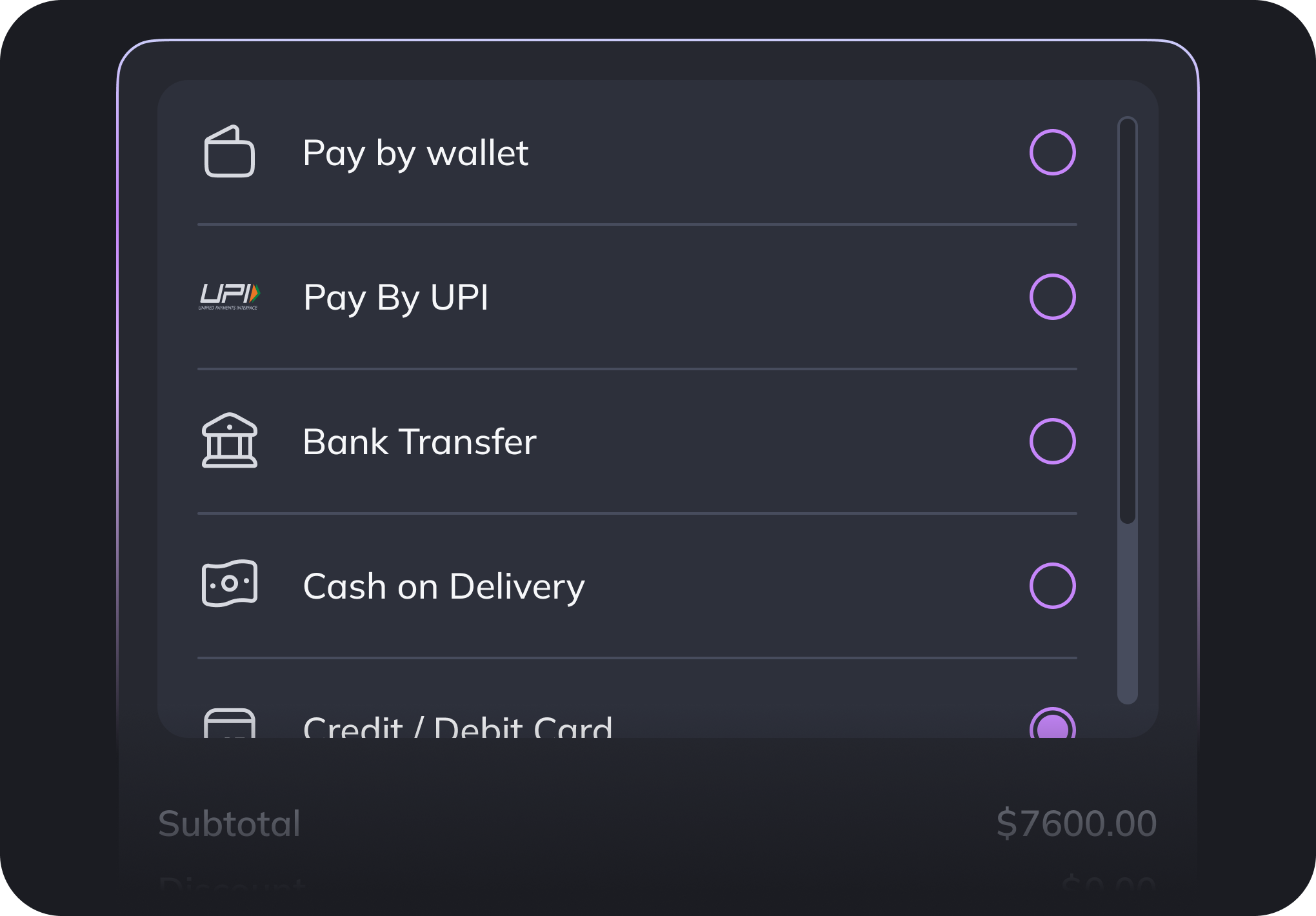The height and width of the screenshot is (916, 1316).
Task: Click the selected Credit / Debit Card radio
Action: pos(1052,723)
